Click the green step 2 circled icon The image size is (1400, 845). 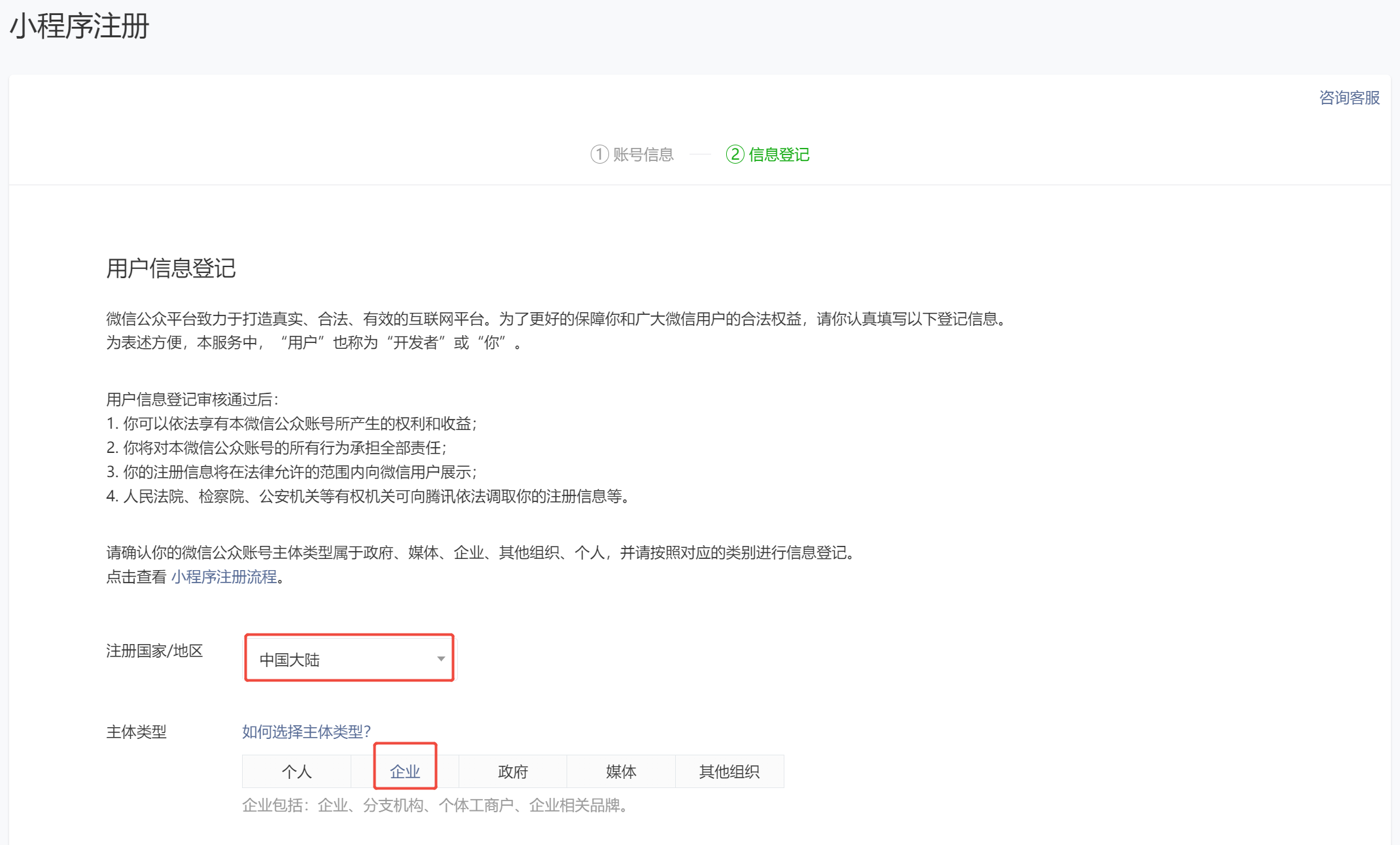735,154
